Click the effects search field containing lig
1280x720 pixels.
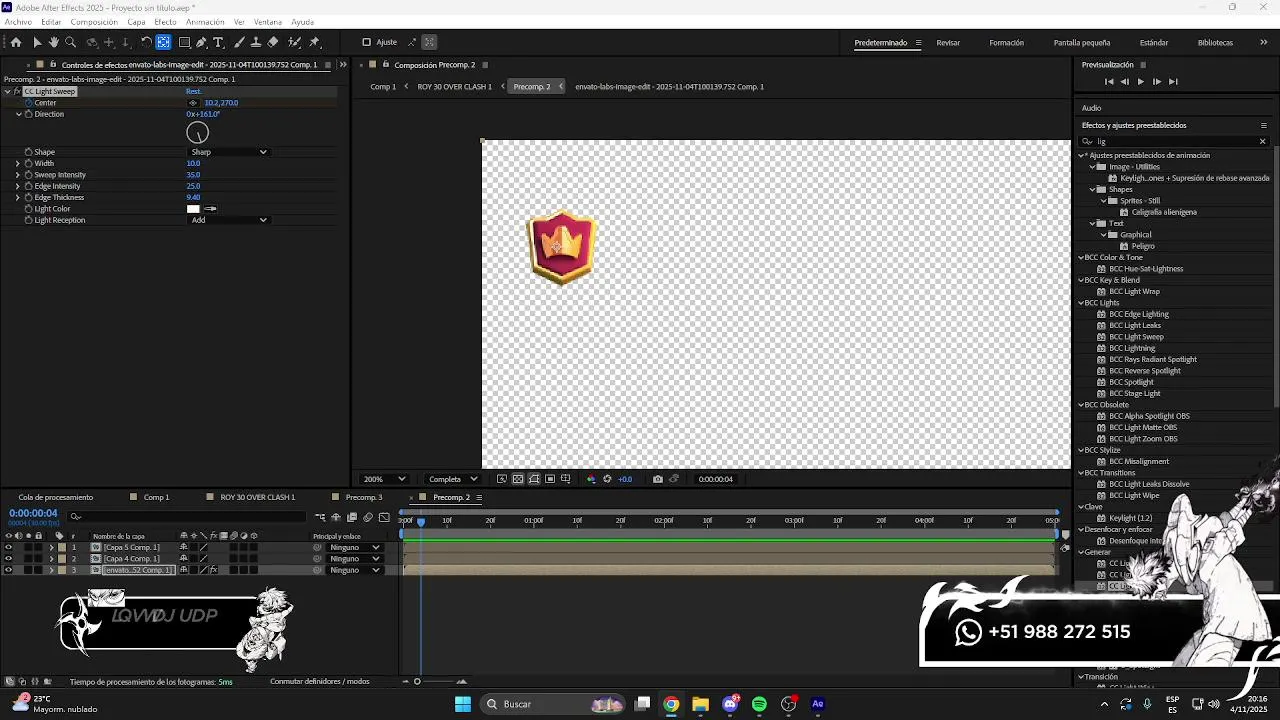tap(1175, 141)
